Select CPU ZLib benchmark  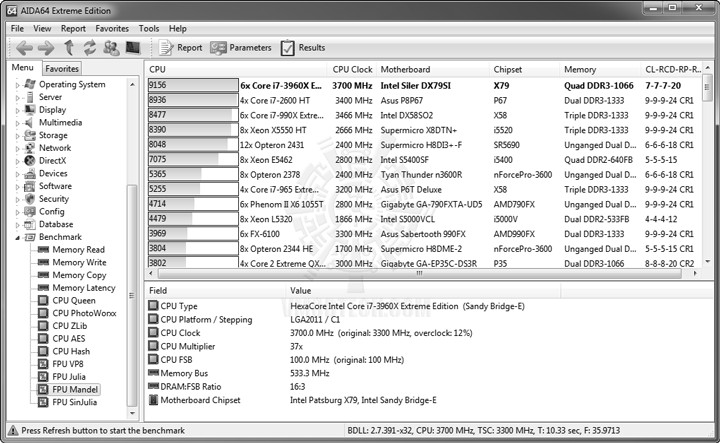click(x=70, y=326)
